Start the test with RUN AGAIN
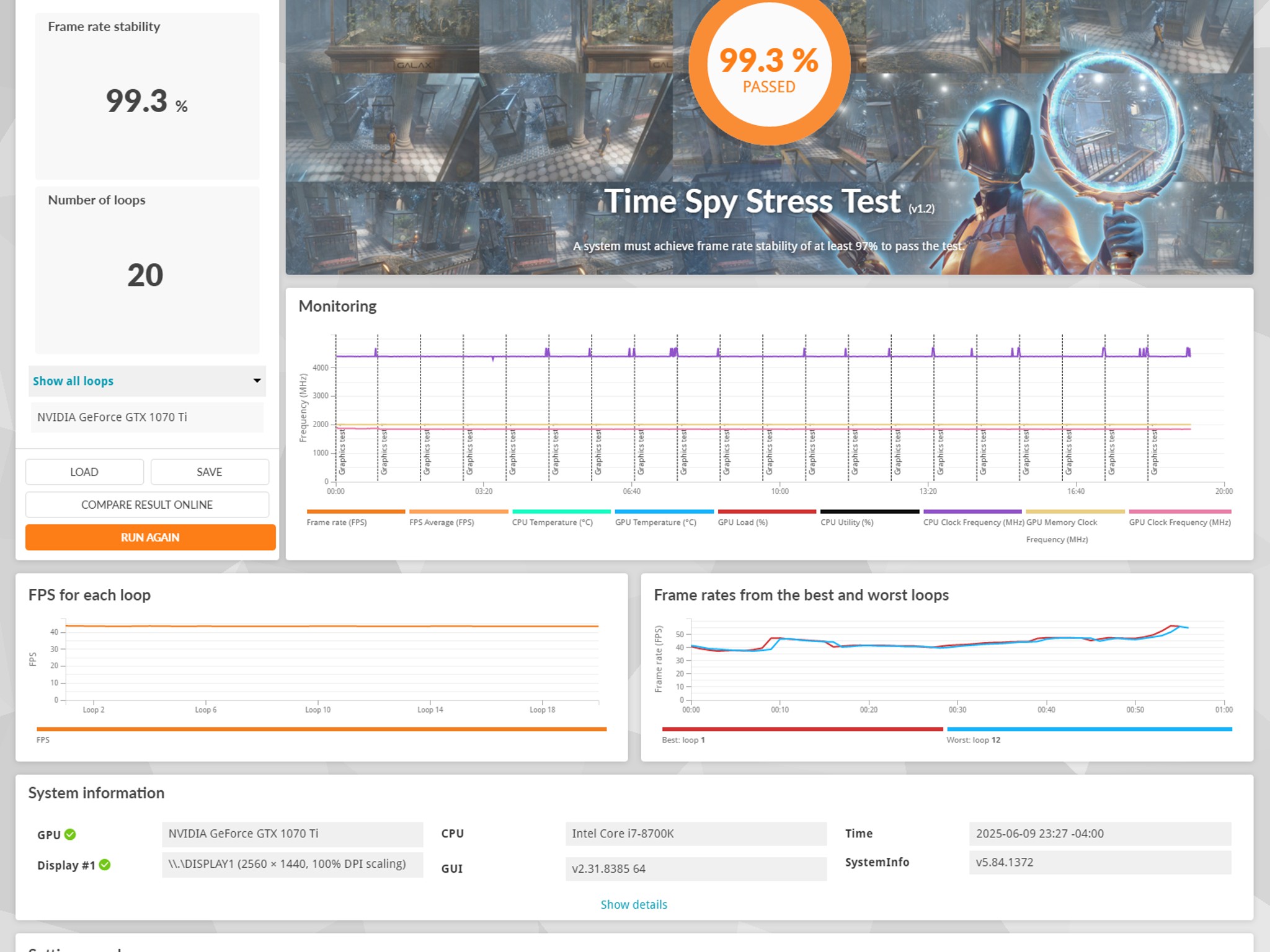 [150, 537]
